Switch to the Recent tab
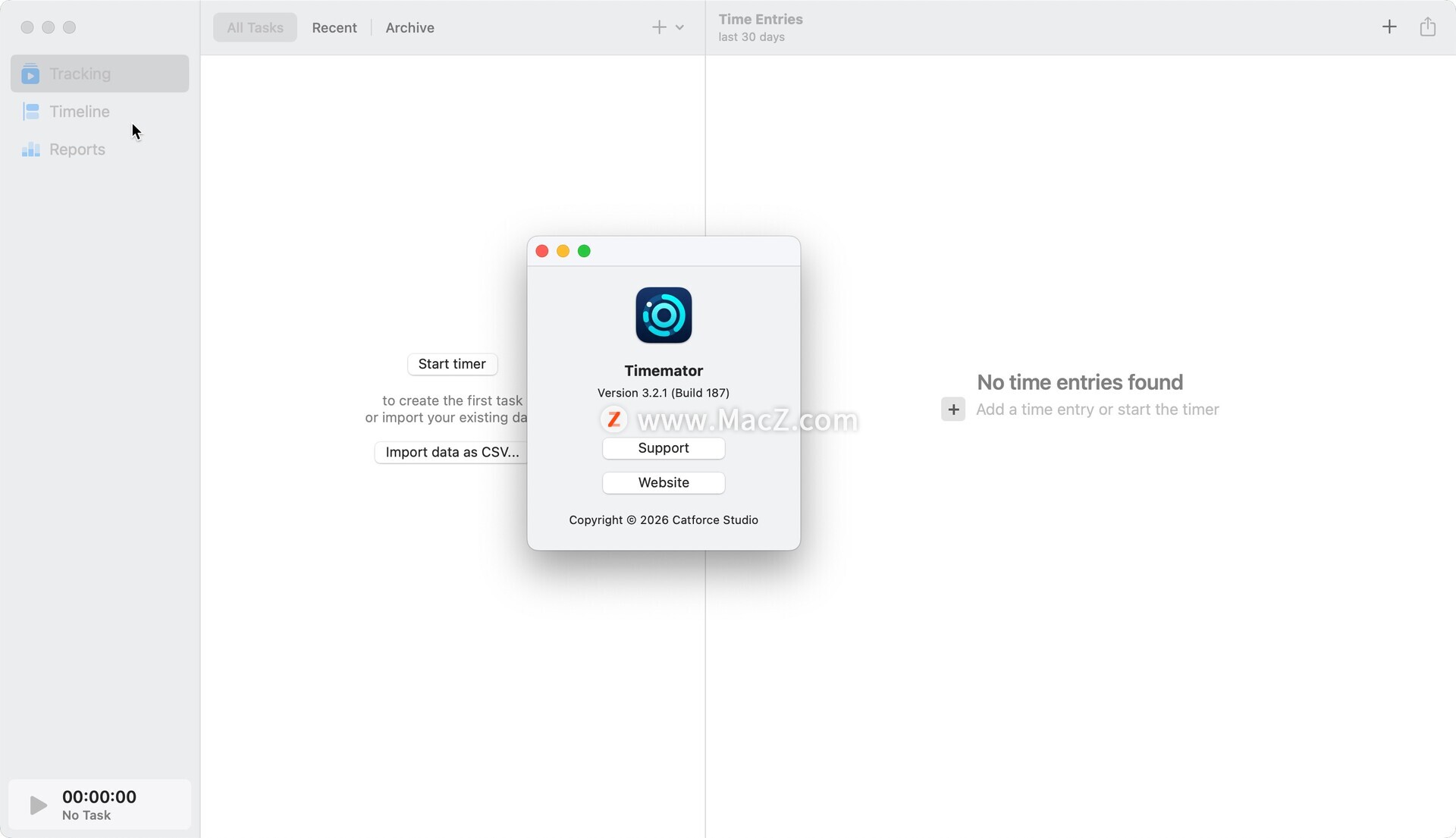The width and height of the screenshot is (1456, 838). point(334,28)
